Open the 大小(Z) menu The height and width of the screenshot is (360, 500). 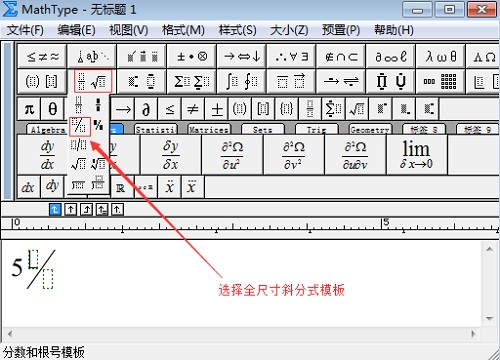point(289,30)
